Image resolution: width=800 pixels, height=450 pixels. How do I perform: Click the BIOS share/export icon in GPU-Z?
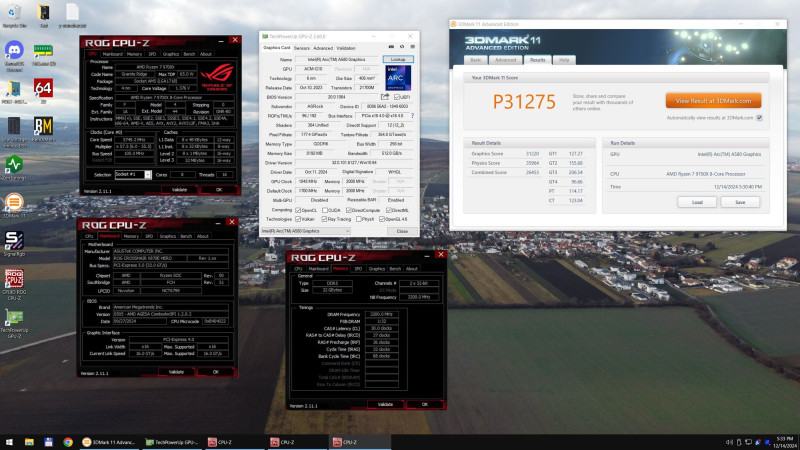[x=385, y=96]
